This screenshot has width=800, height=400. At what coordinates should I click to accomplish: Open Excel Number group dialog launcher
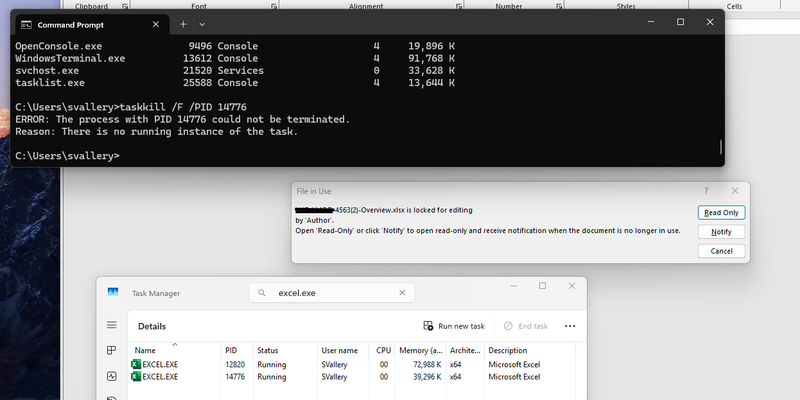[559, 6]
